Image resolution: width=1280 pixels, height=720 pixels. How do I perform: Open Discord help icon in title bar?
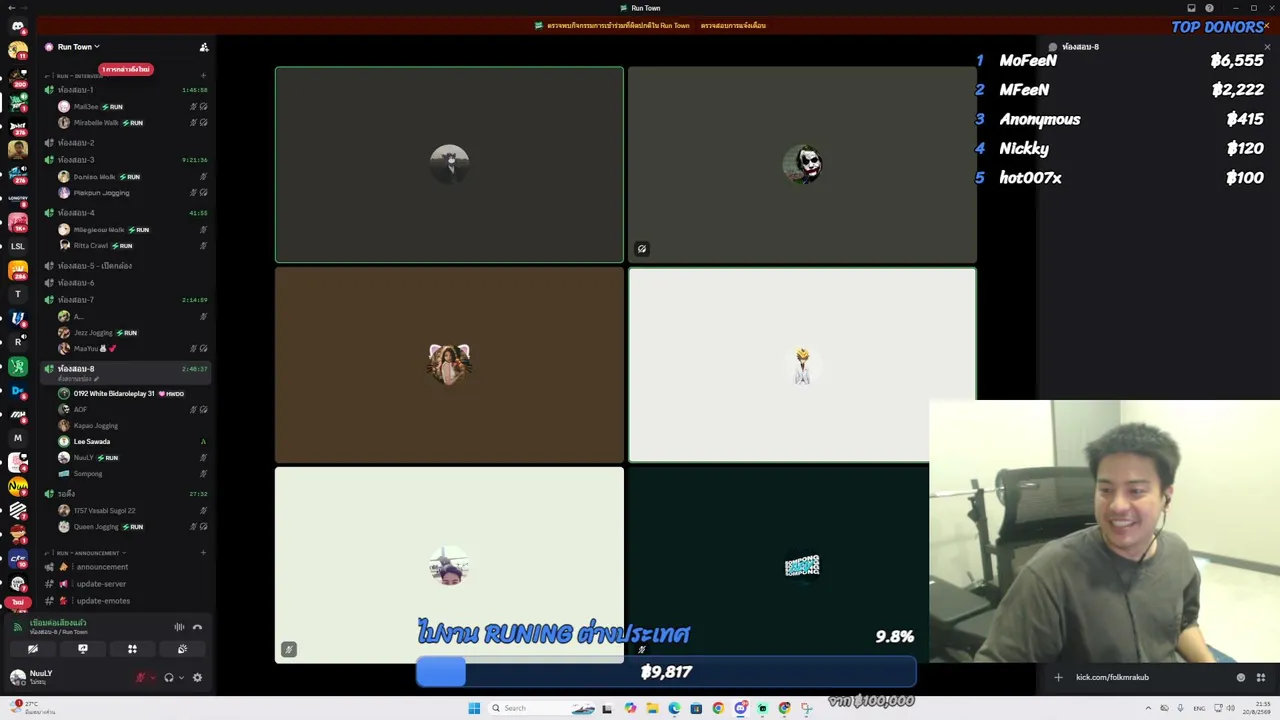click(x=1209, y=8)
